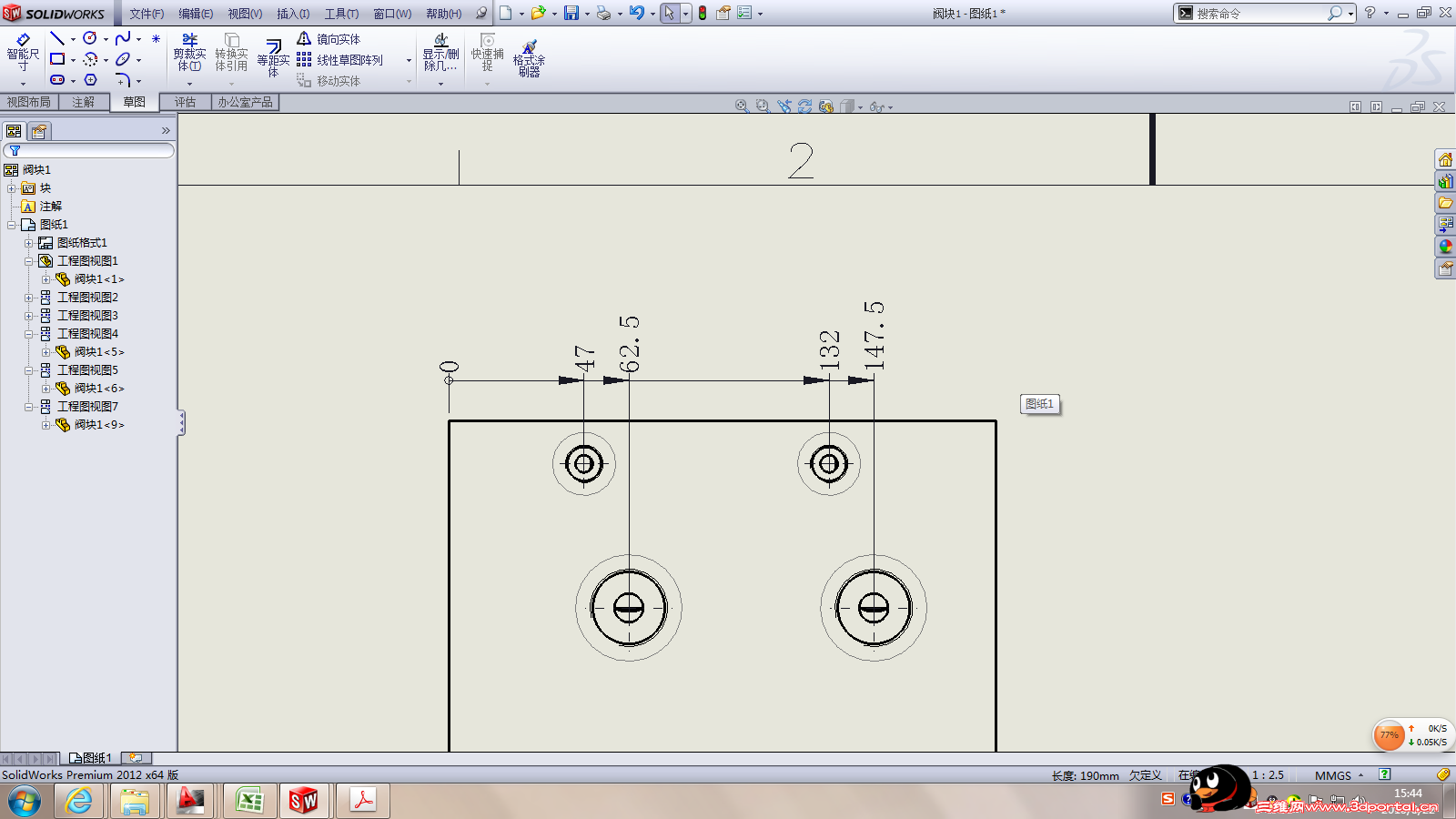The width and height of the screenshot is (1456, 819).
Task: Open the filter field in feature tree
Action: tap(88, 150)
